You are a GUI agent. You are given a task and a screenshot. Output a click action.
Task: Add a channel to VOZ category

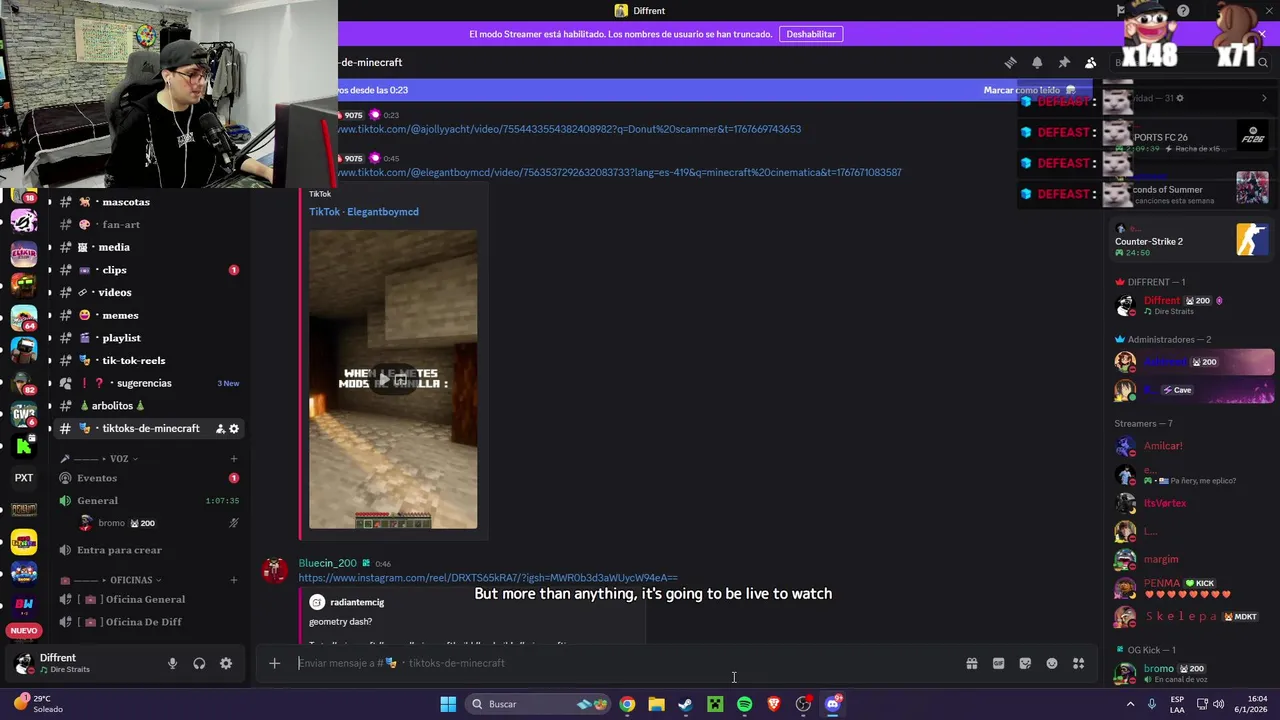click(x=234, y=459)
